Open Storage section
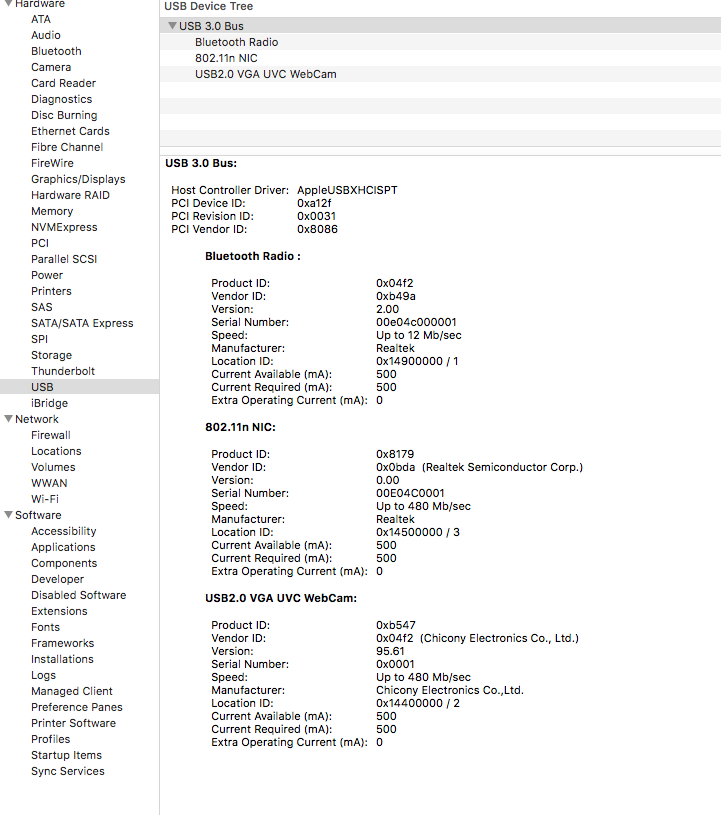 (51, 356)
